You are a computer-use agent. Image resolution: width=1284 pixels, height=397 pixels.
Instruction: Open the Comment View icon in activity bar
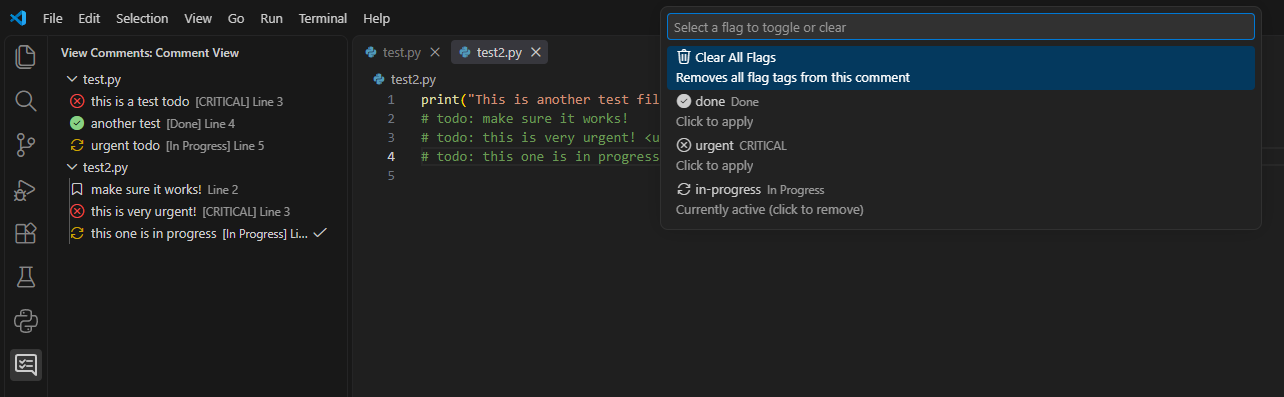click(25, 365)
